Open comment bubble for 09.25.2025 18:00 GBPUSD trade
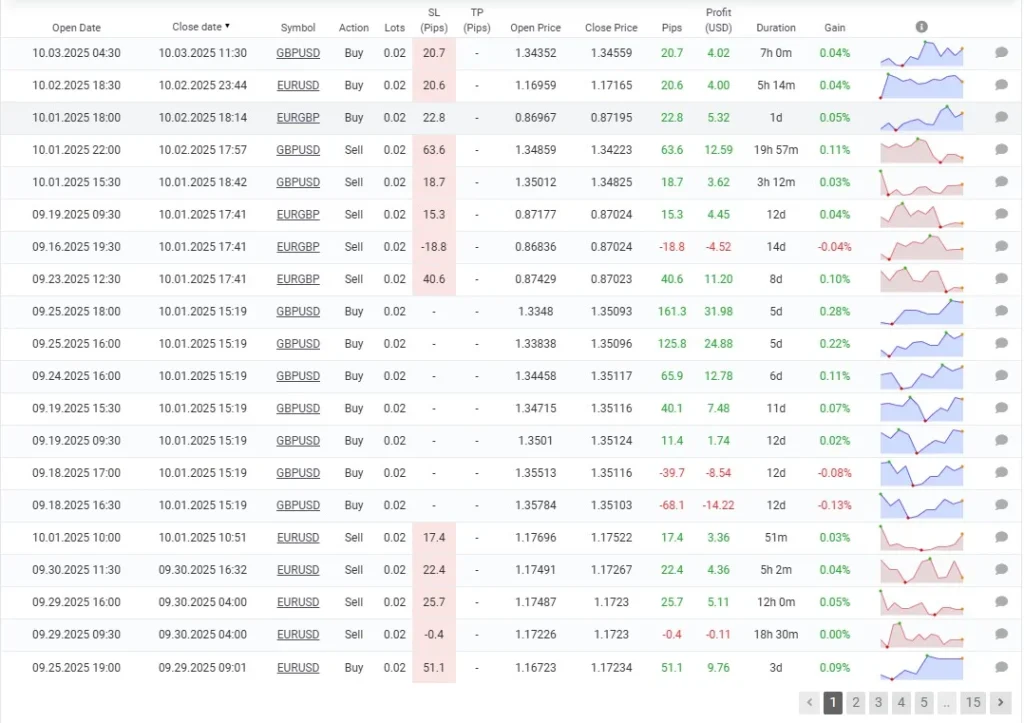Screen dimensions: 1024x723 [x=1001, y=311]
